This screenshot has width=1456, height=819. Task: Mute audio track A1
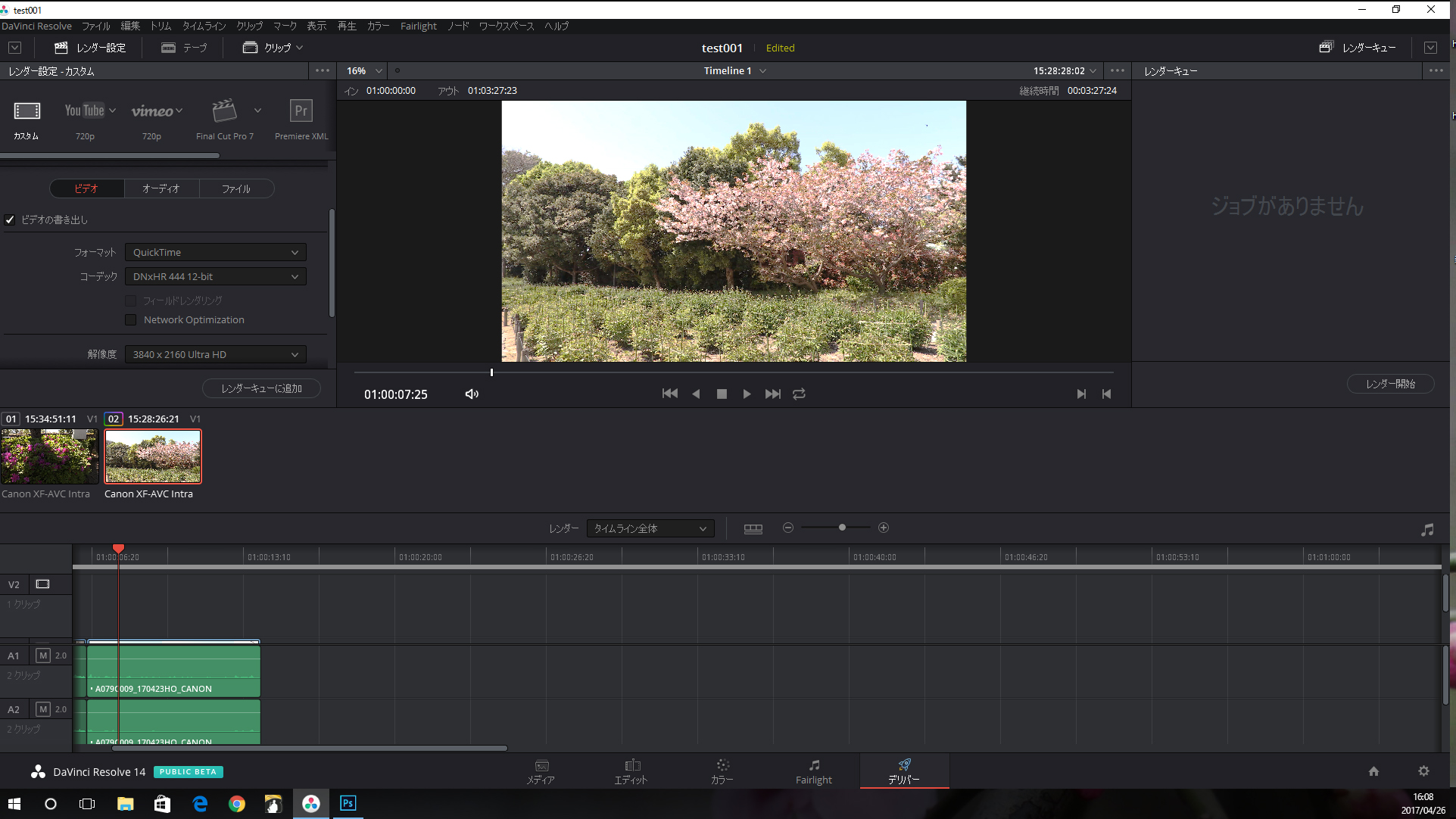[x=43, y=656]
